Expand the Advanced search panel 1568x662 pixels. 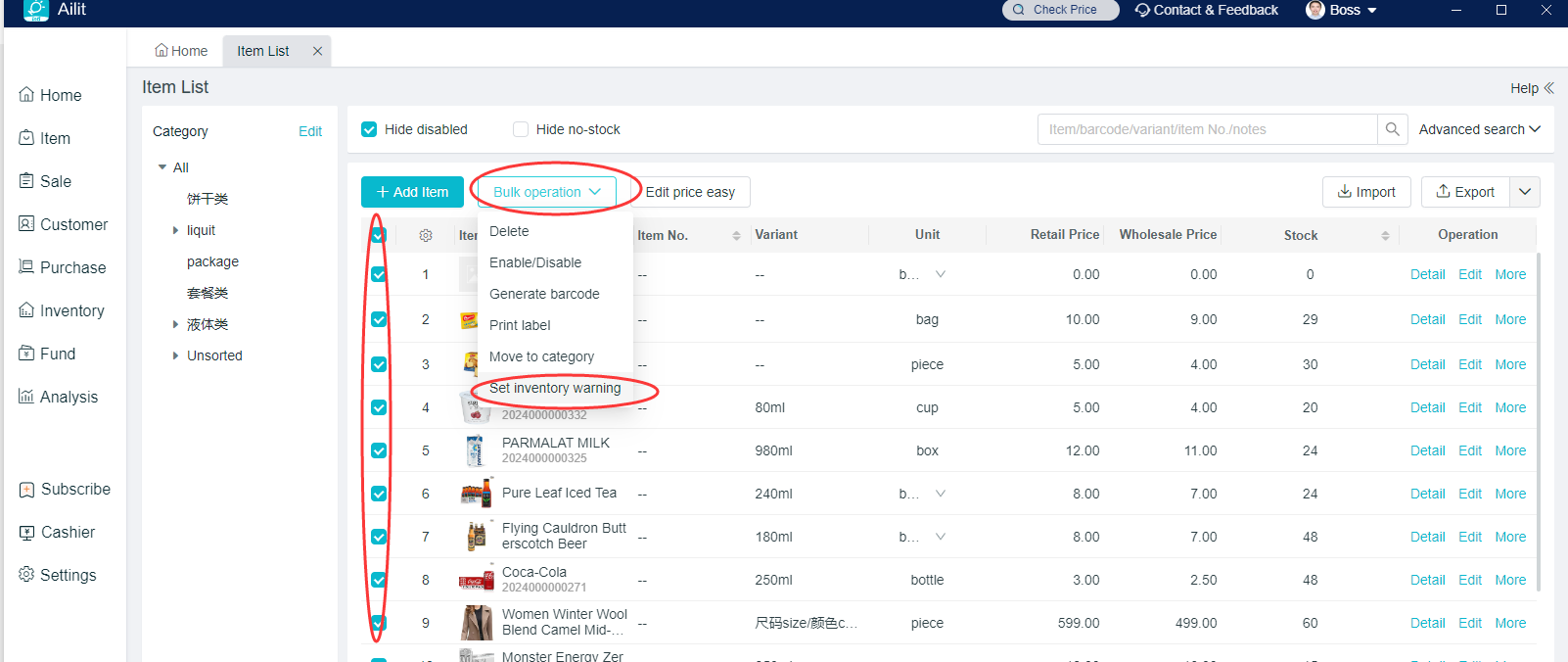1479,129
